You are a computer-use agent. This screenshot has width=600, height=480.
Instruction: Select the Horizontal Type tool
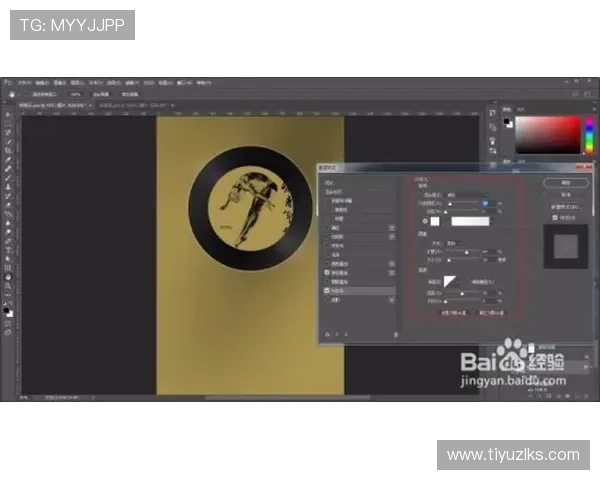tap(8, 250)
